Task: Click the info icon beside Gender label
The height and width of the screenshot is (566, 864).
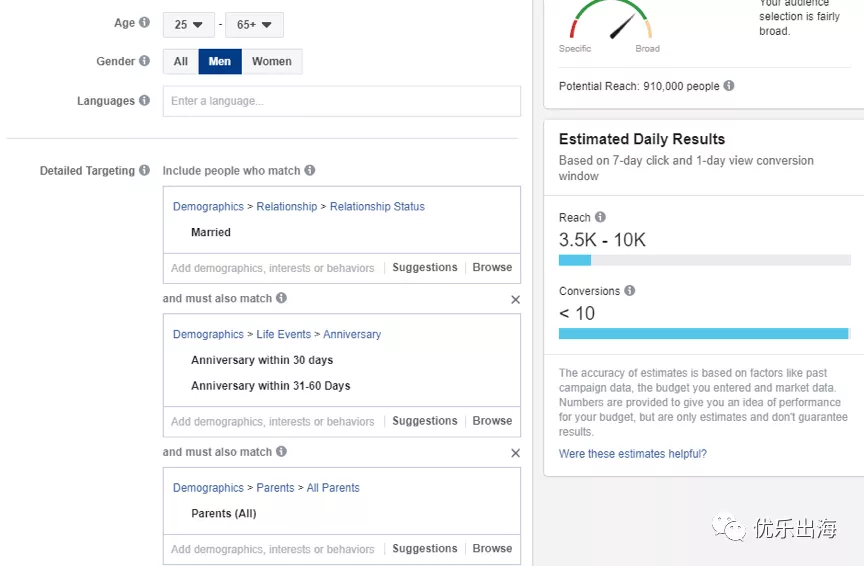Action: [145, 61]
